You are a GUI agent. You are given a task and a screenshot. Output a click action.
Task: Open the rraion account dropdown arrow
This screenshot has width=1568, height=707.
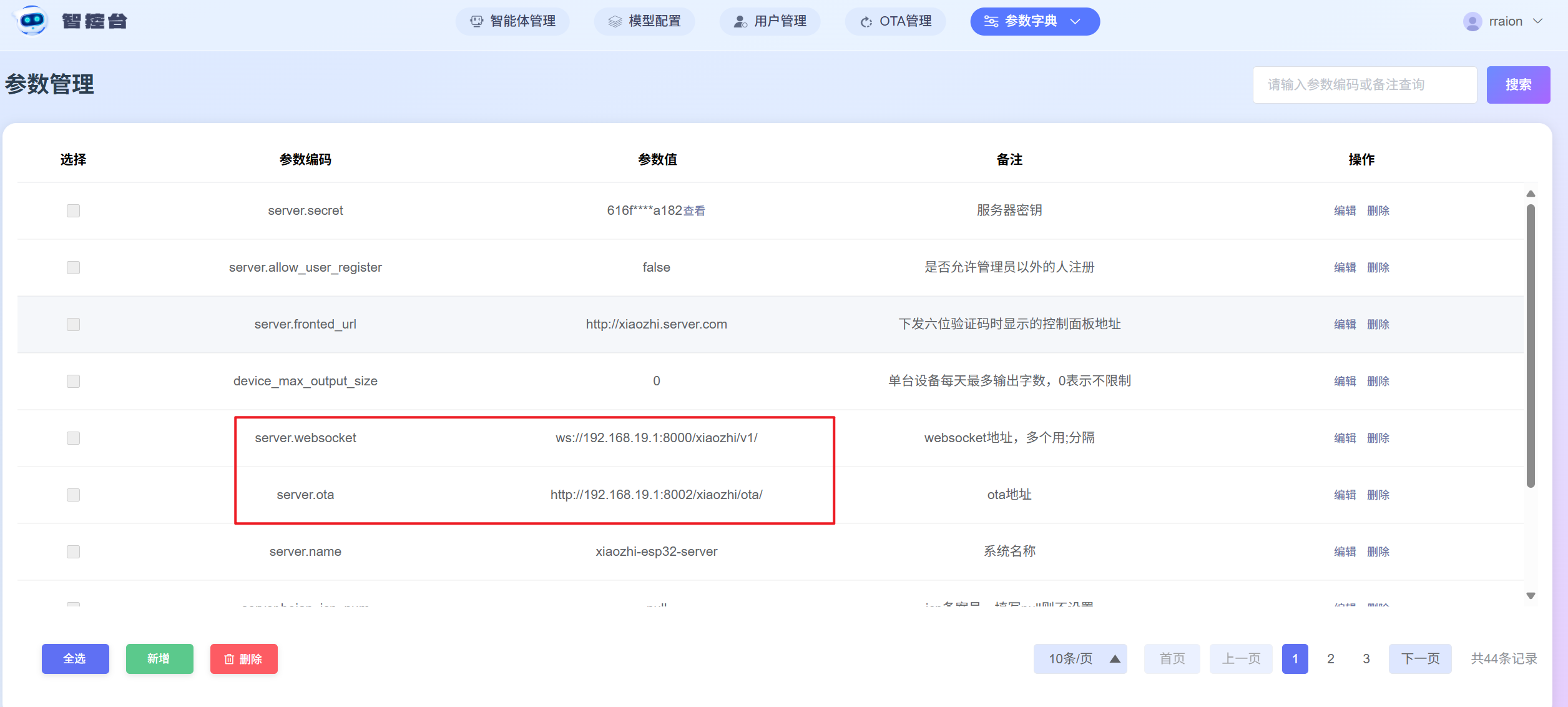(1538, 21)
